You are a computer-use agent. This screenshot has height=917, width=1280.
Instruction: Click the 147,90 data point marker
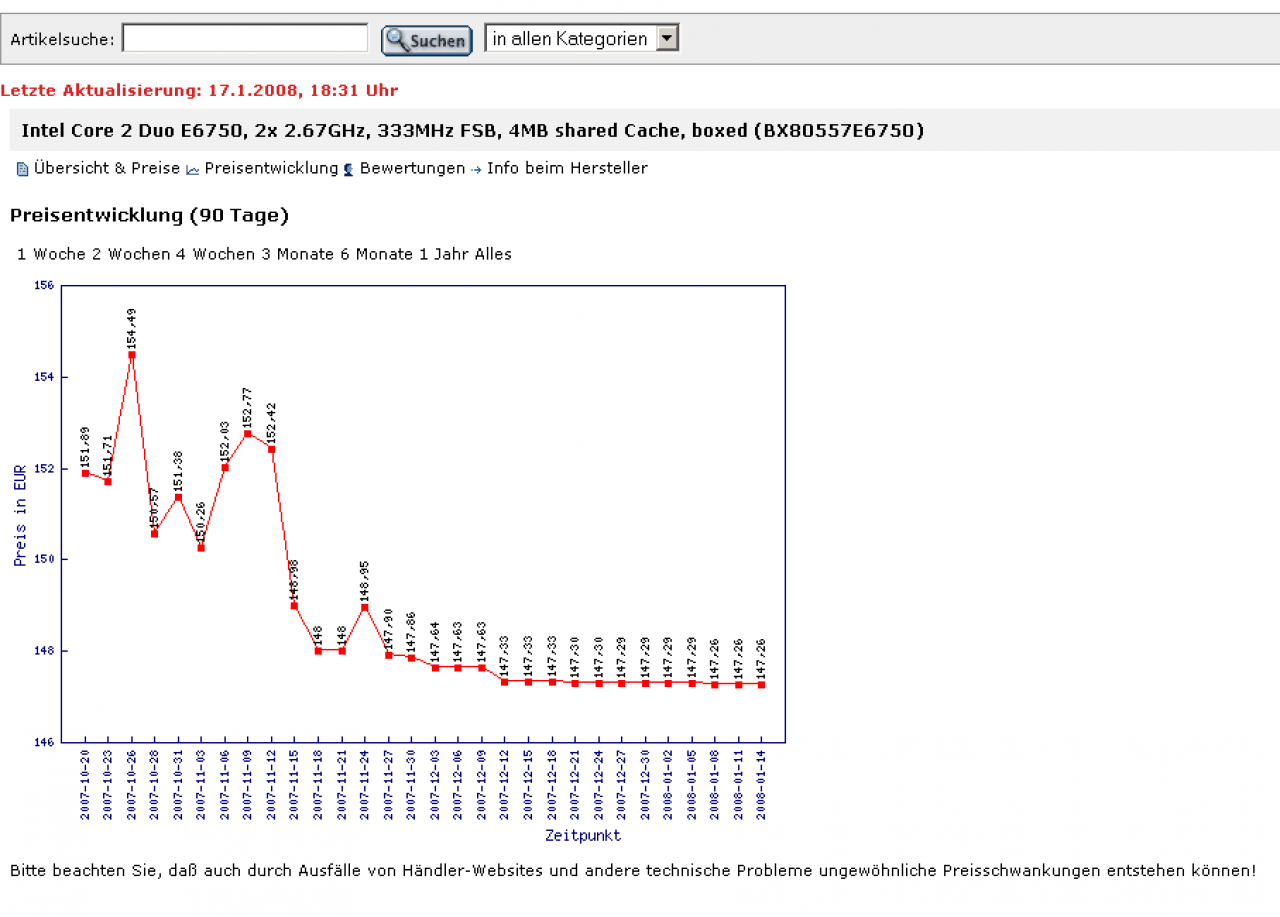tap(388, 655)
